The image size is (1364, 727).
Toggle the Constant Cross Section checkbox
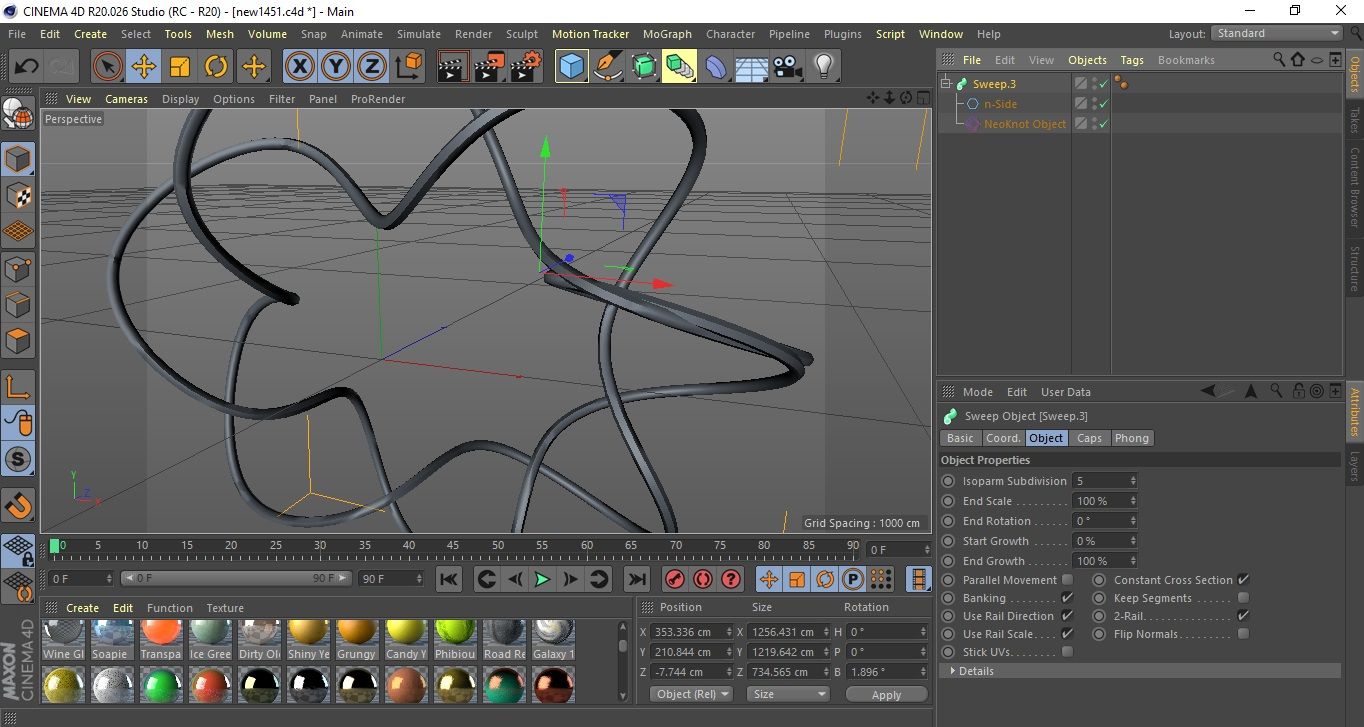click(x=1243, y=580)
